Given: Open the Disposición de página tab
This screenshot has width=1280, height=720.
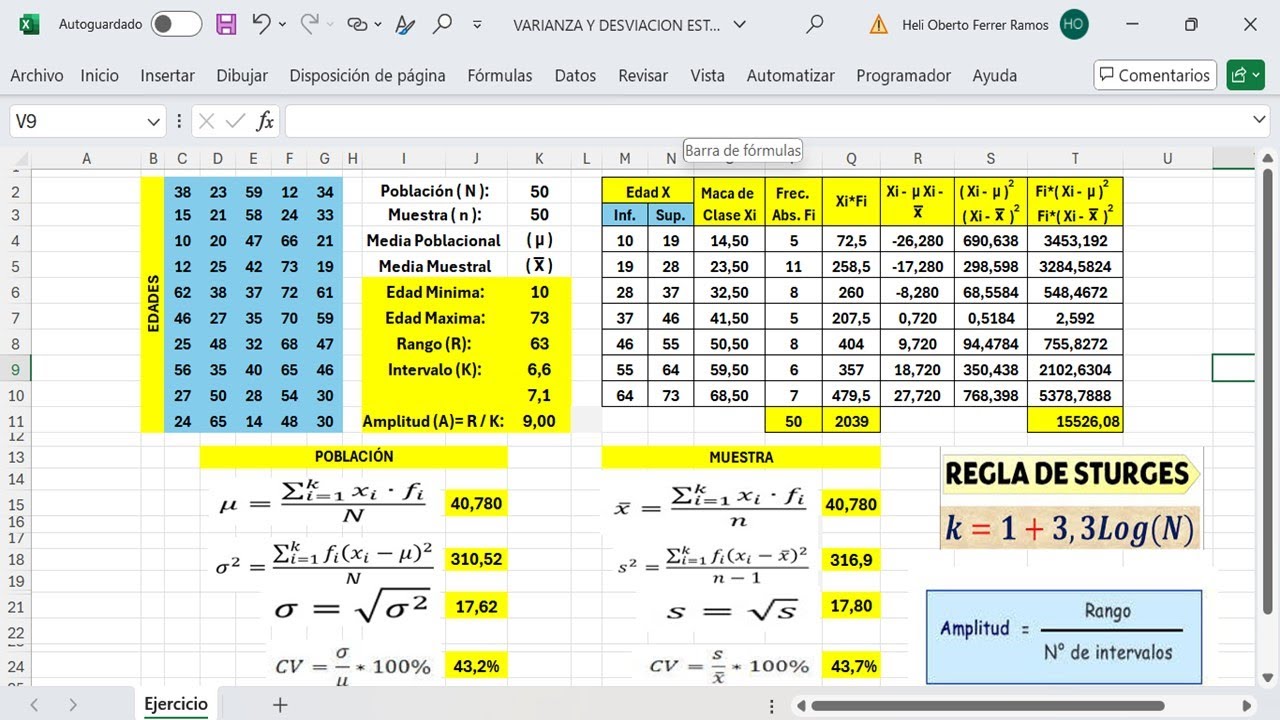Looking at the screenshot, I should click(x=367, y=75).
